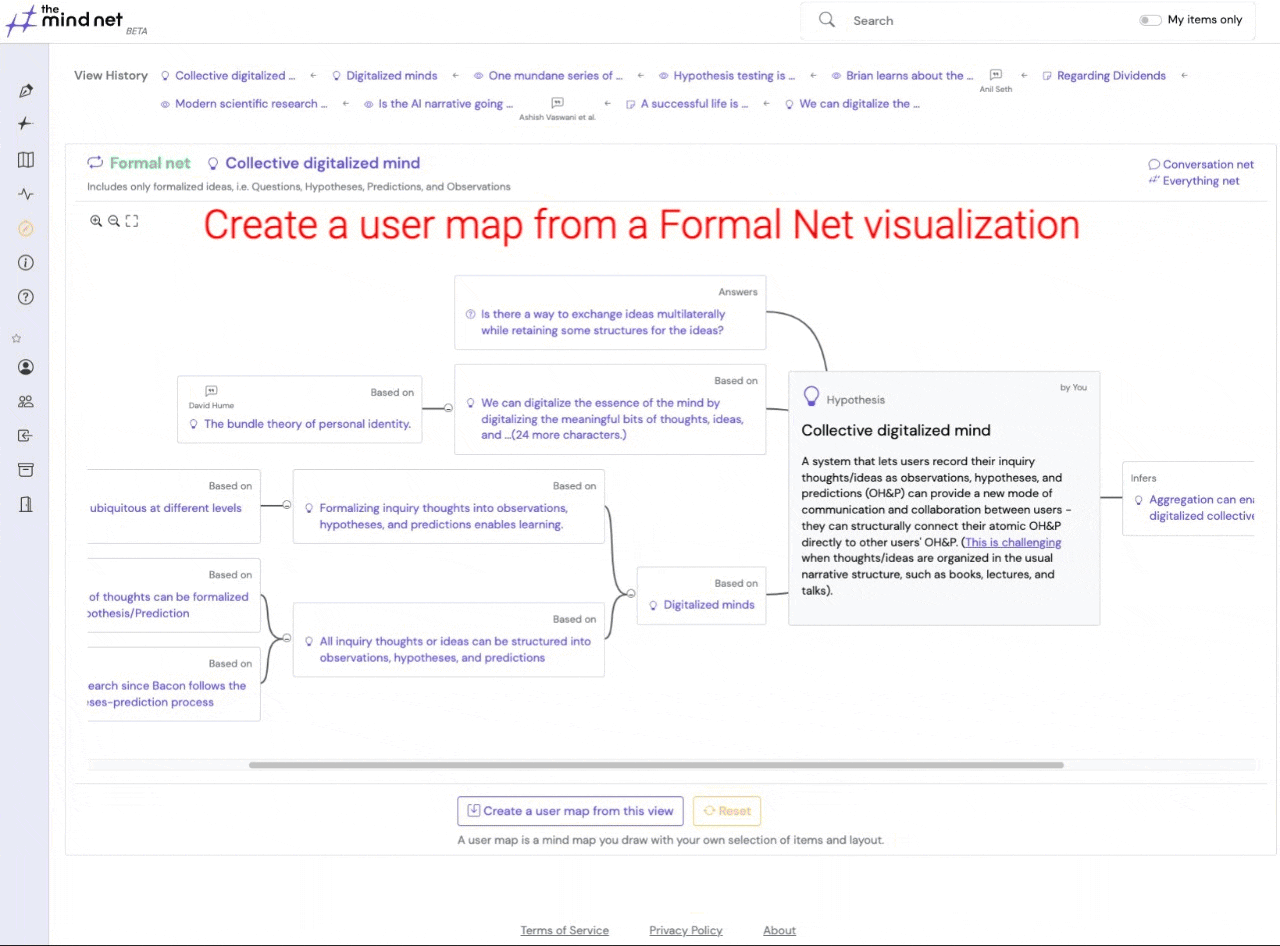Switch to Conversation net view
Viewport: 1280px width, 946px height.
tap(1201, 164)
